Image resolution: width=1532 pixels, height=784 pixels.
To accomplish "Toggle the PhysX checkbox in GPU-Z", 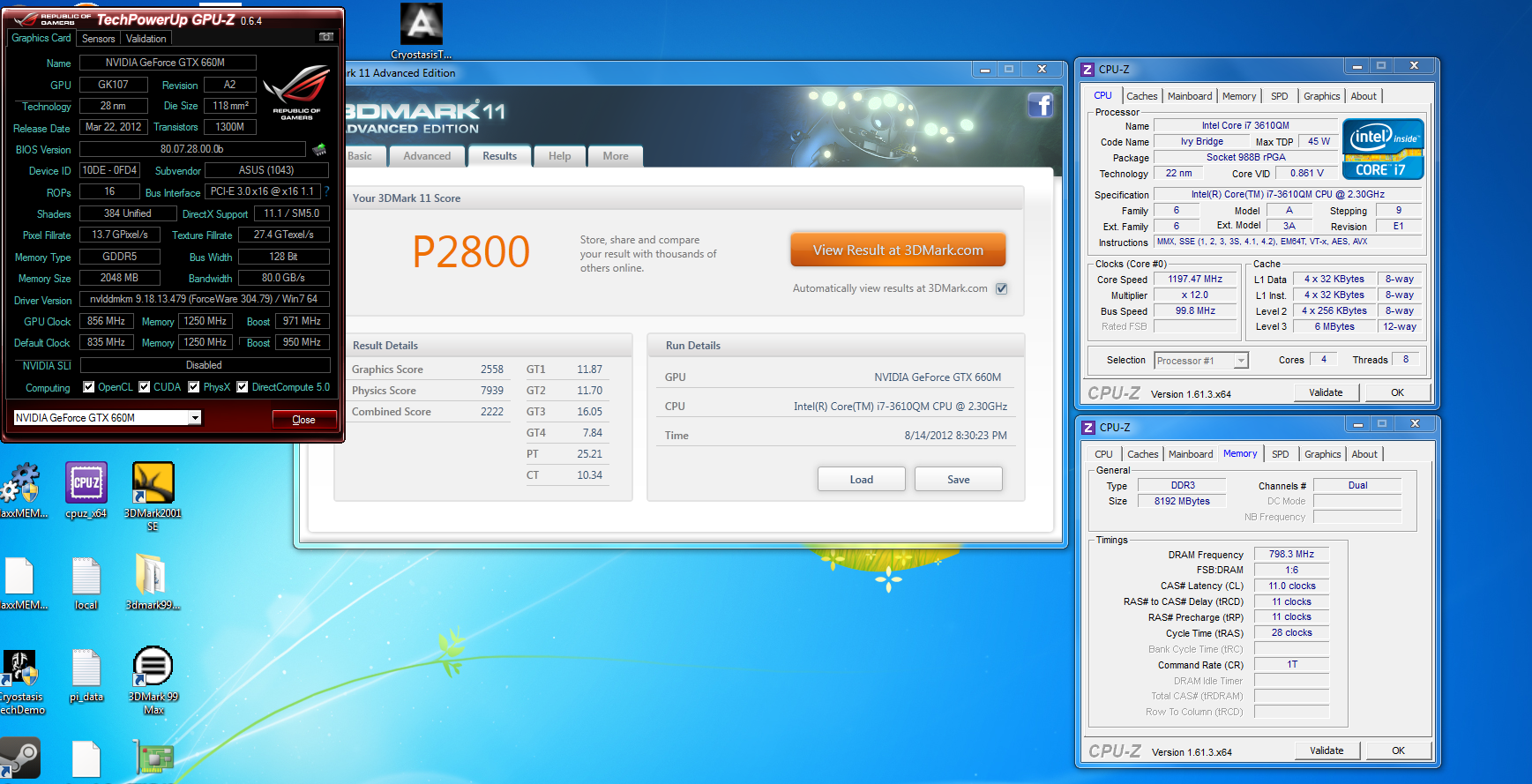I will tap(194, 387).
